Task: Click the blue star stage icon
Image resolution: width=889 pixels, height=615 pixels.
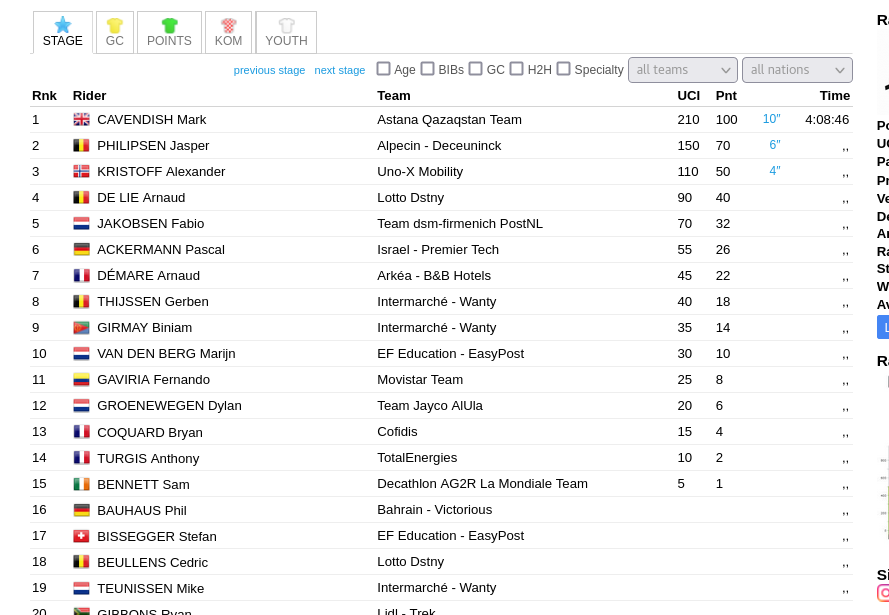Action: coord(63,24)
